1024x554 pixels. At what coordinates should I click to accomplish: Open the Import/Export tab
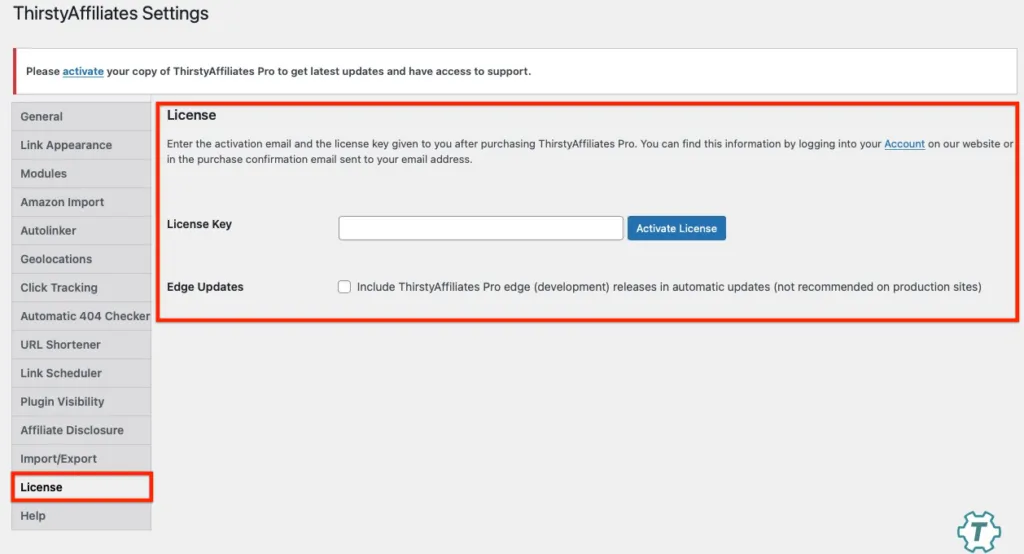pyautogui.click(x=59, y=459)
